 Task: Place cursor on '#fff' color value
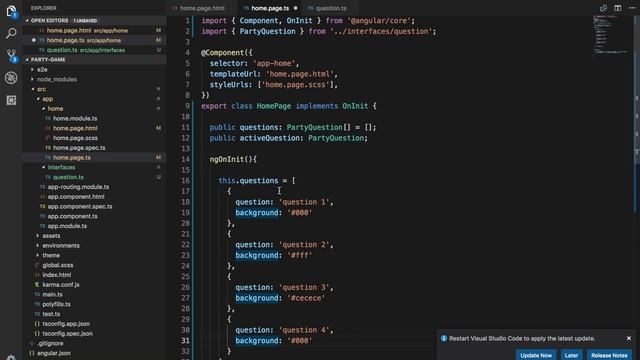(x=300, y=255)
